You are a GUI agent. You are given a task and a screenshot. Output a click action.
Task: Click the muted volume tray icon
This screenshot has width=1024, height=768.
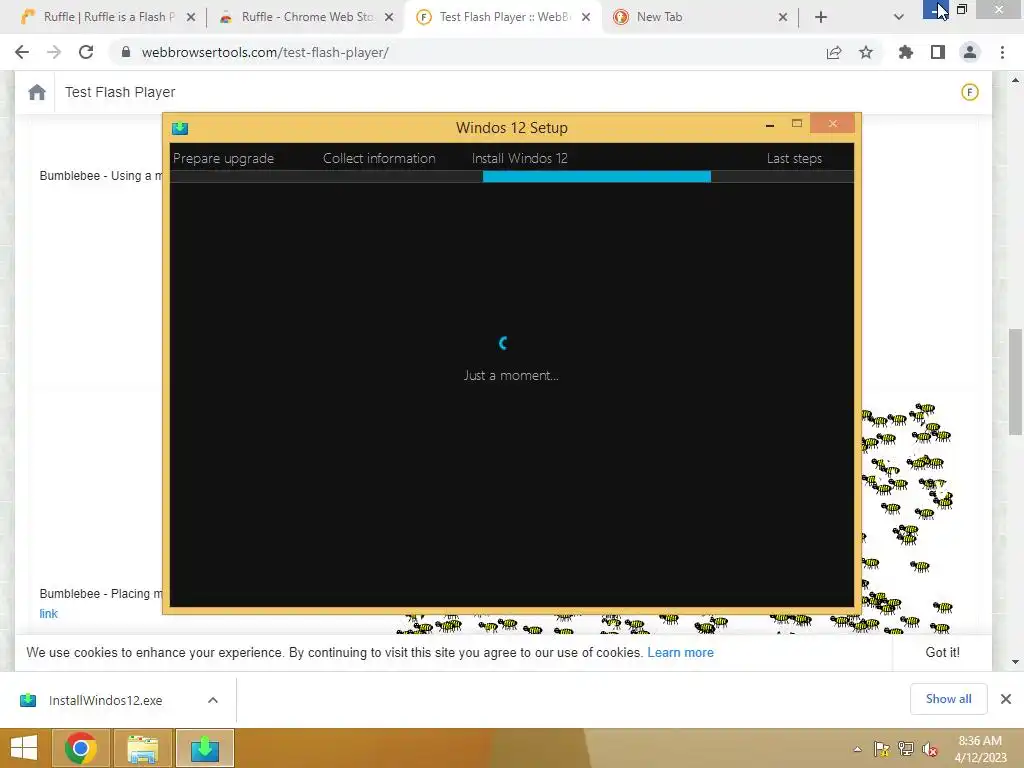pyautogui.click(x=930, y=749)
